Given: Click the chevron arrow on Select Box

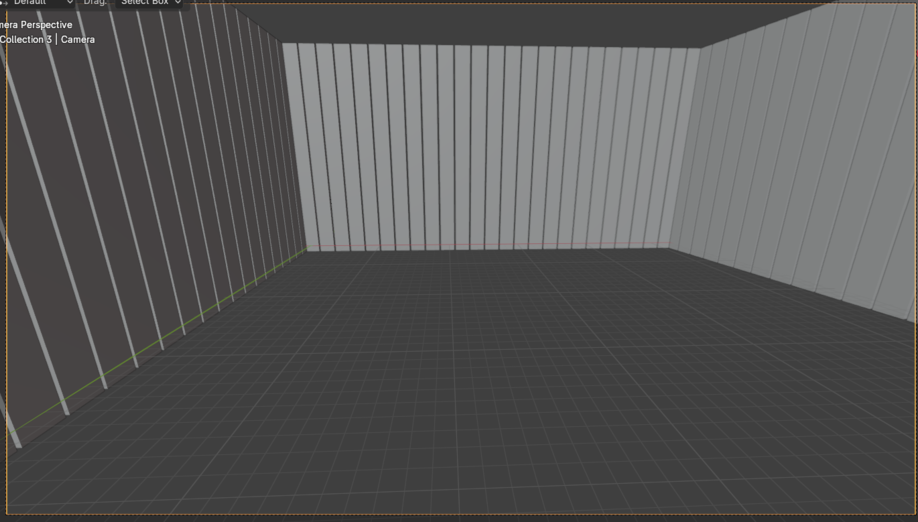Looking at the screenshot, I should click(178, 3).
